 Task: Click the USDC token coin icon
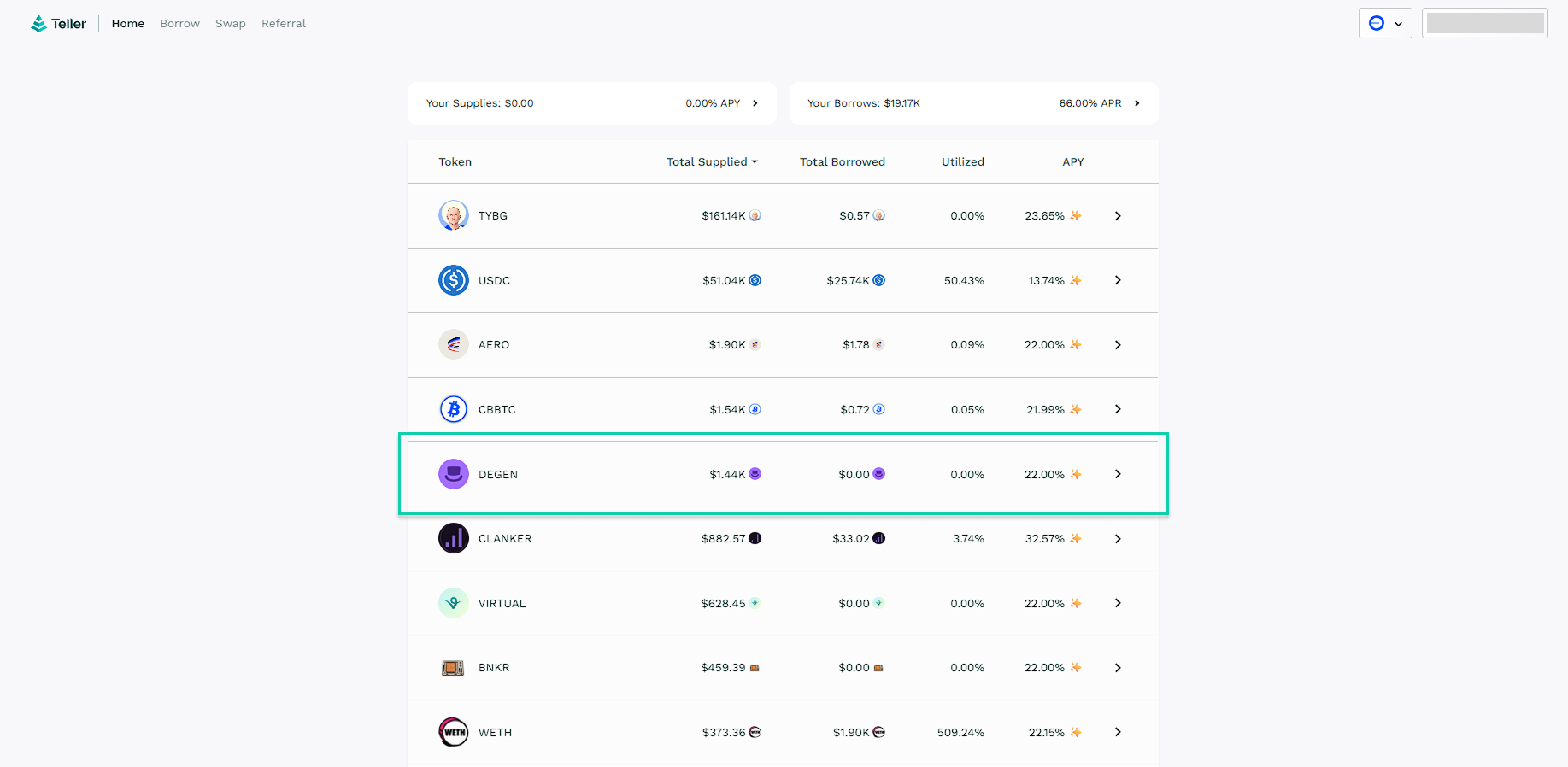[453, 280]
